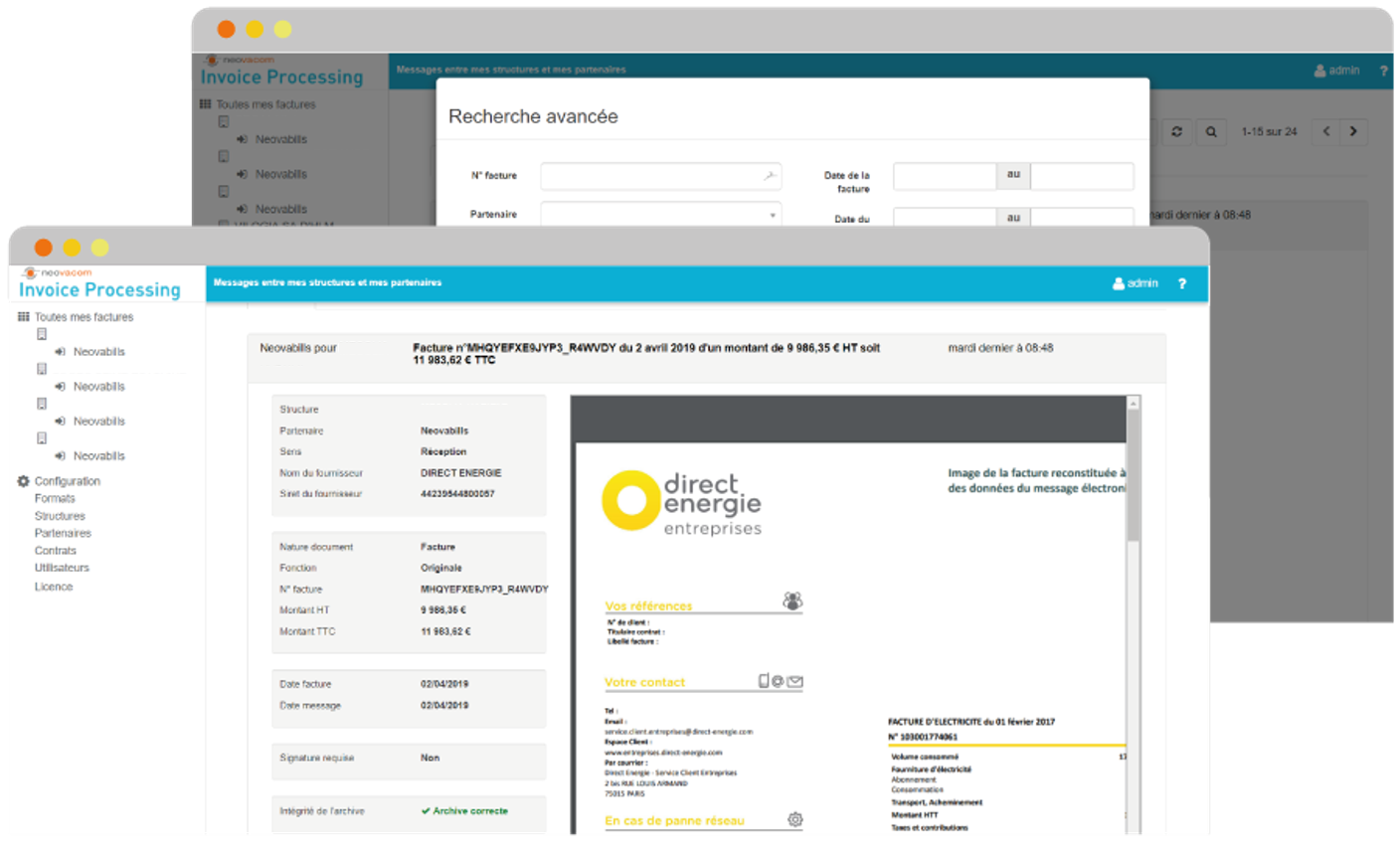Click the Invoice Processing logo in the back window
Image resolution: width=1400 pixels, height=856 pixels.
click(281, 72)
